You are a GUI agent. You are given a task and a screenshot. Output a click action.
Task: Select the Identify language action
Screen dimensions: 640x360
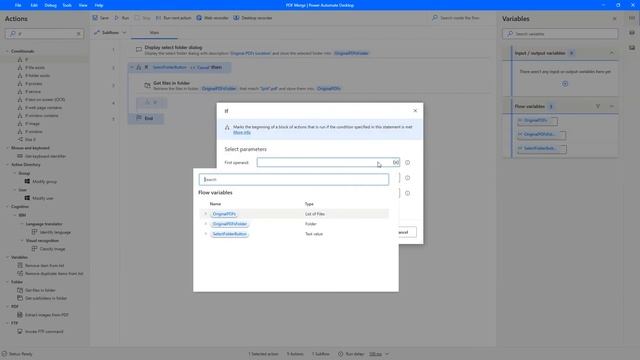pos(55,232)
